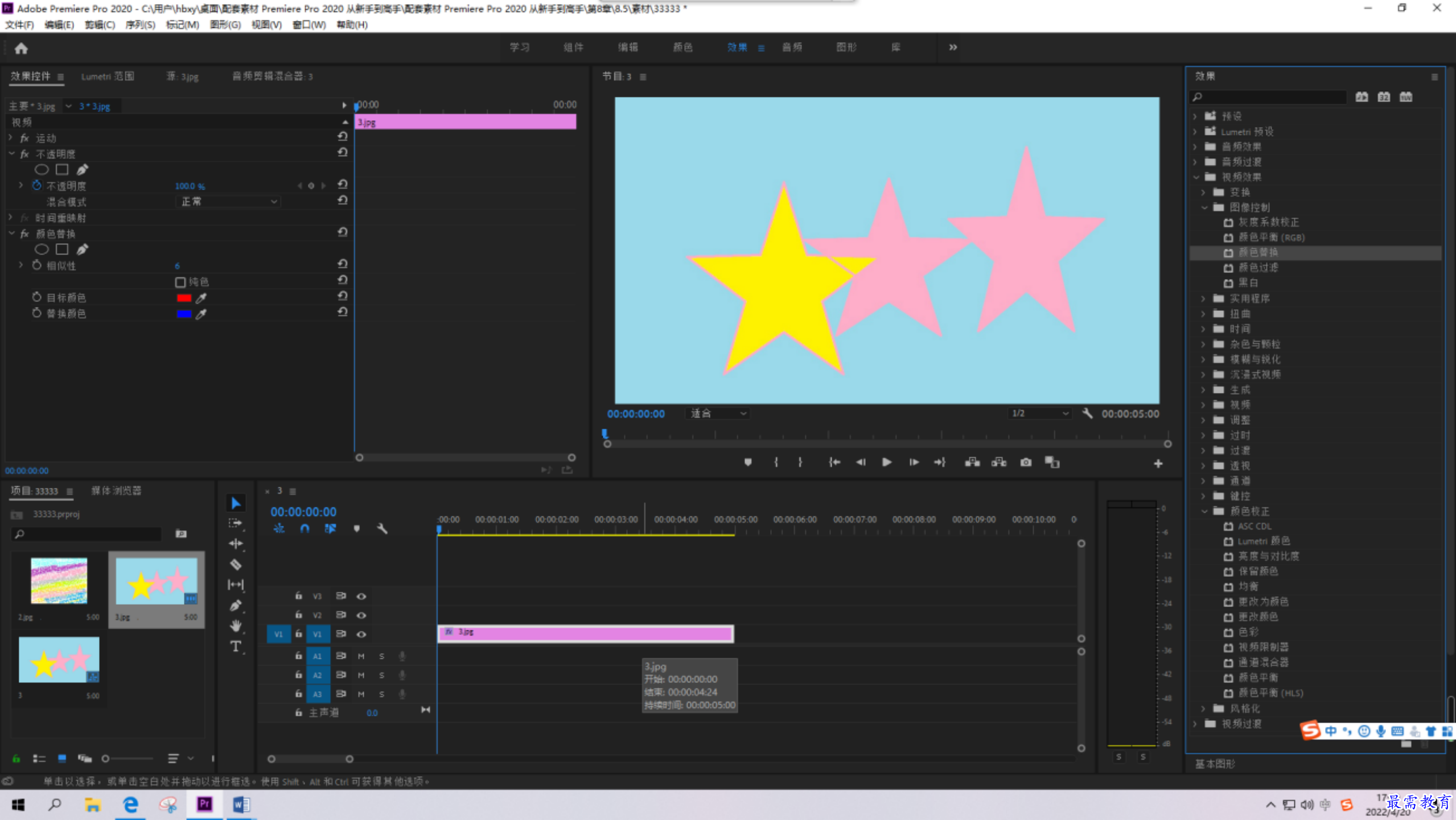Reset the Motion effect
The height and width of the screenshot is (820, 1456).
(342, 137)
